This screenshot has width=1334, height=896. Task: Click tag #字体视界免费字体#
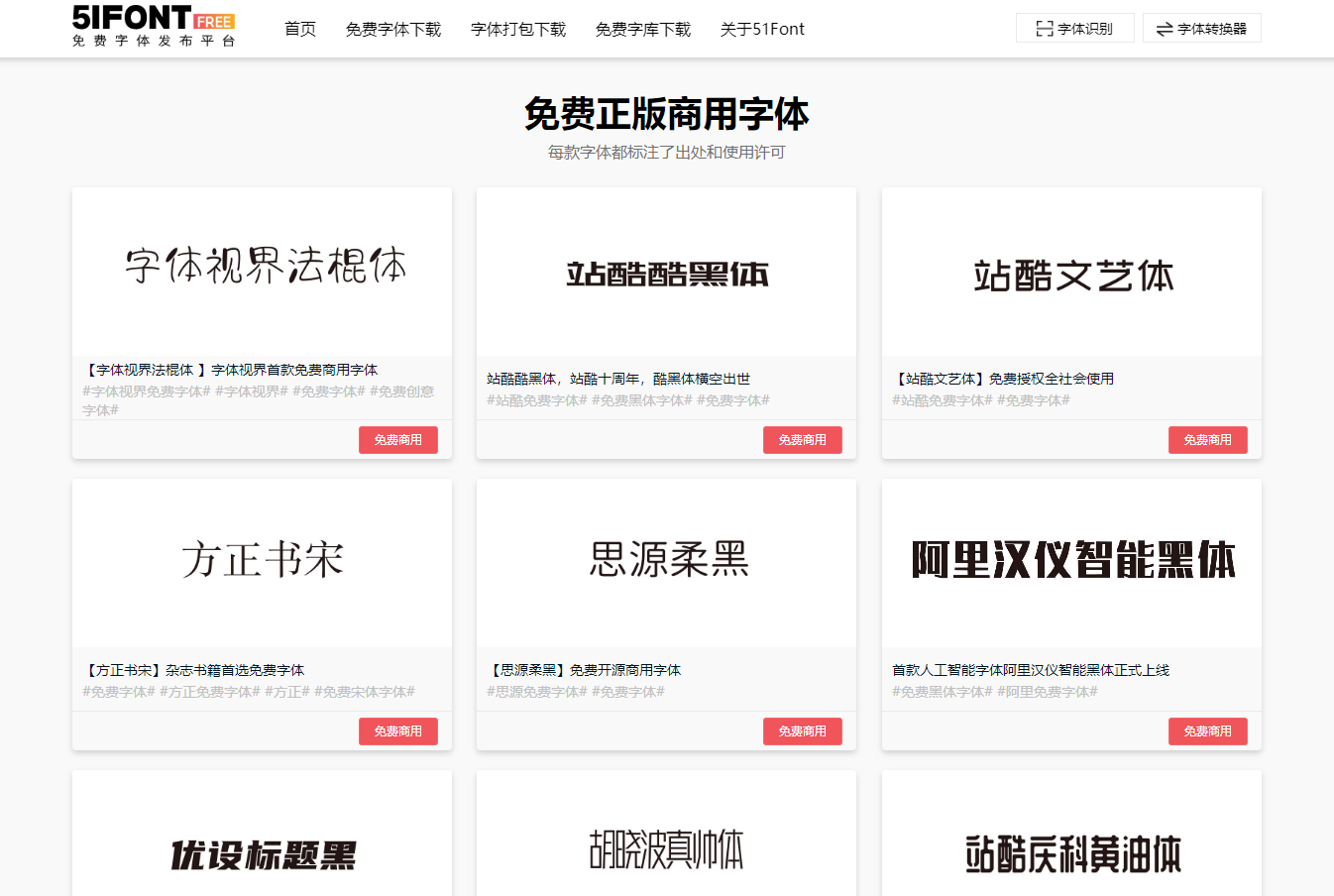[x=147, y=392]
